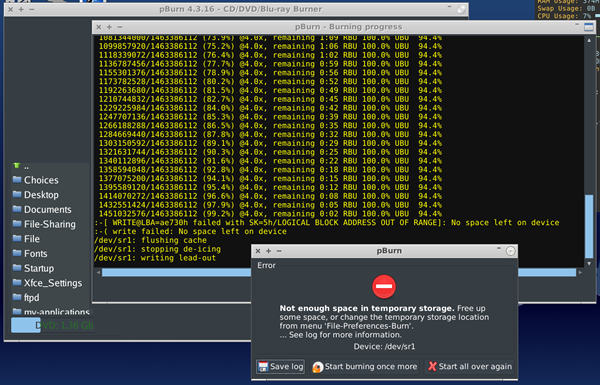
Task: Close pBurn 4.3.16 main window
Action: (x=10, y=9)
